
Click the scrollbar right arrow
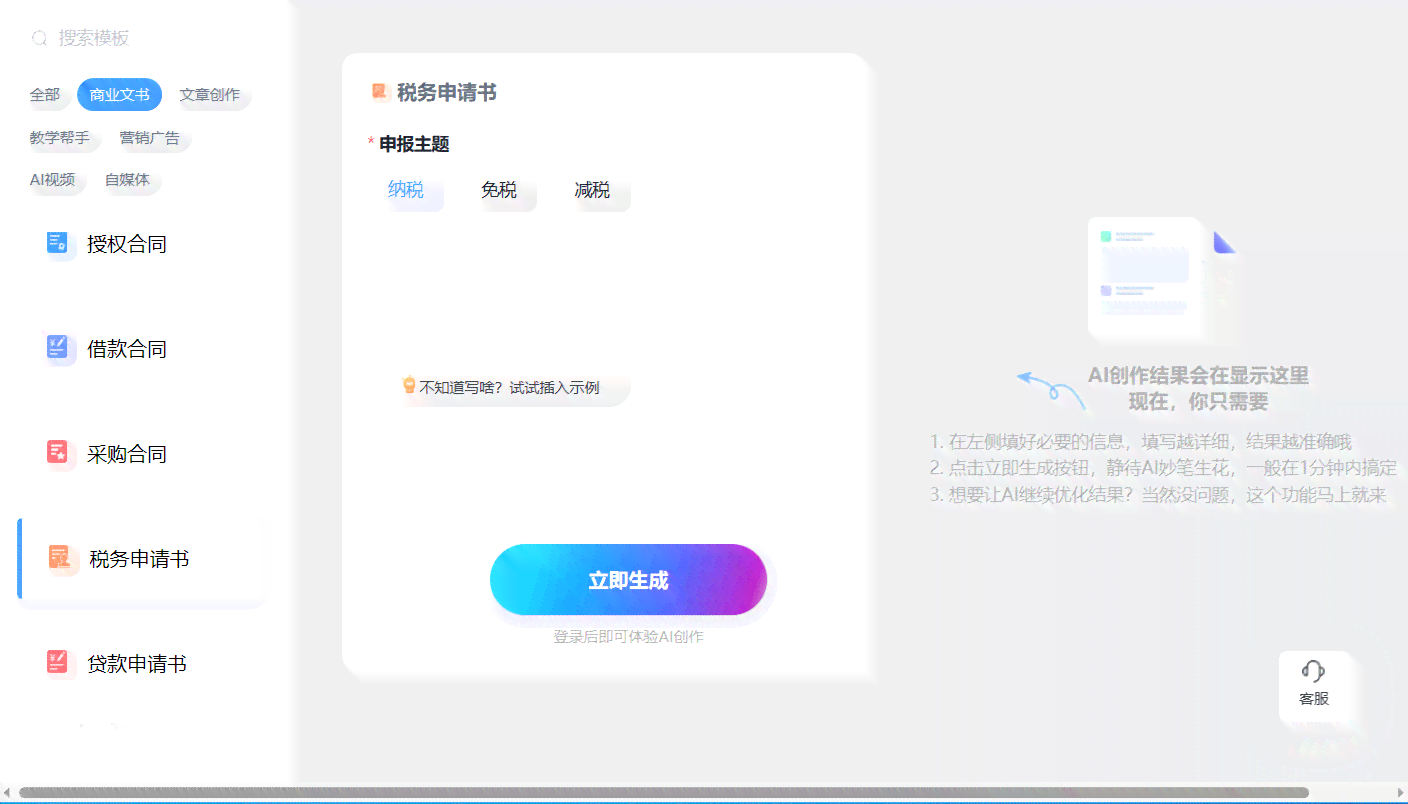[1401, 793]
